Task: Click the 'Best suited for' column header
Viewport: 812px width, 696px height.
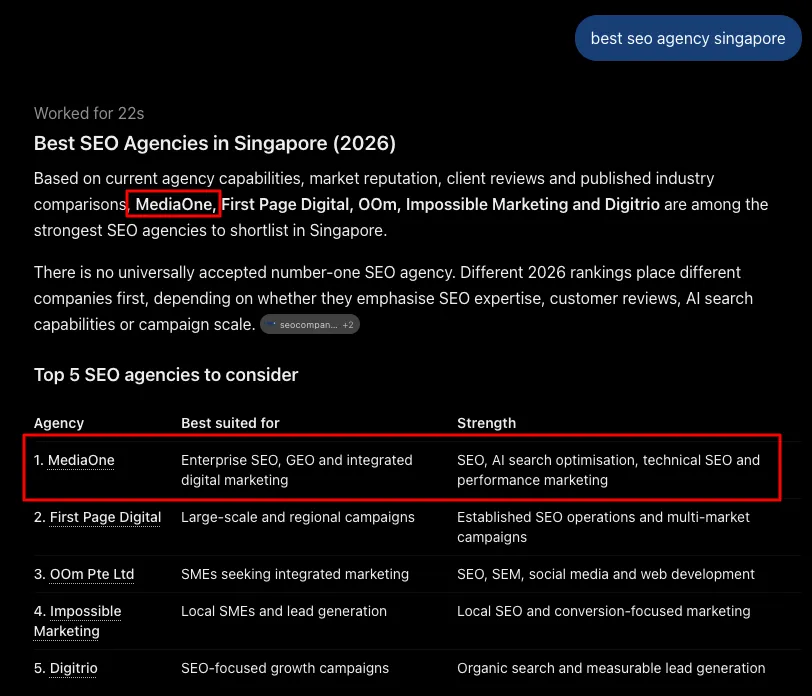Action: (230, 423)
